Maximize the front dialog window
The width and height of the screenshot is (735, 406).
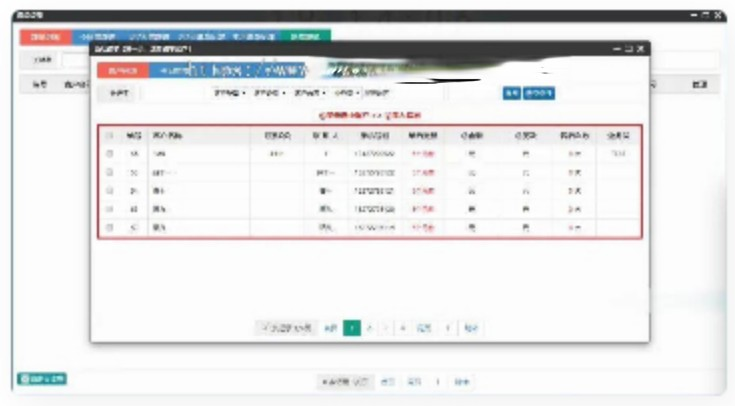coord(629,49)
